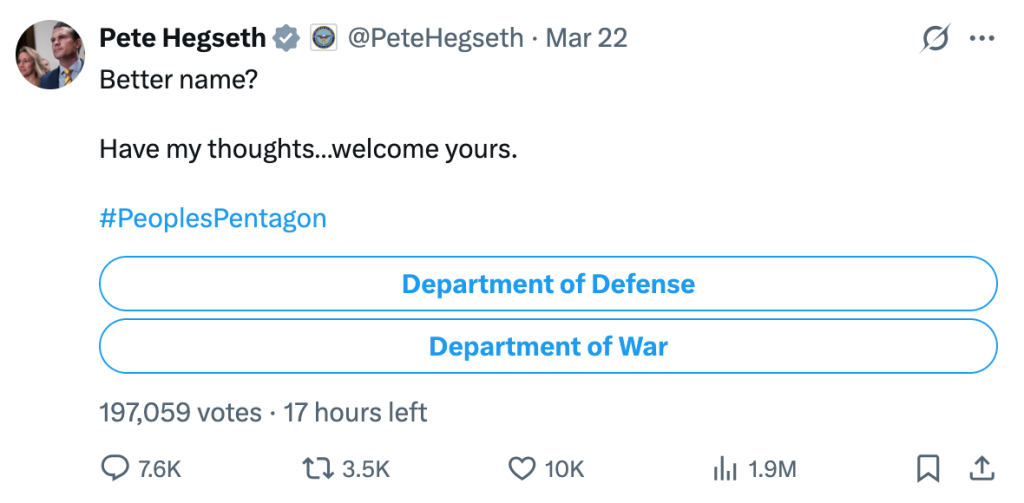Viewport: 1024px width, 503px height.
Task: Open the three-dot More options menu
Action: click(x=982, y=39)
